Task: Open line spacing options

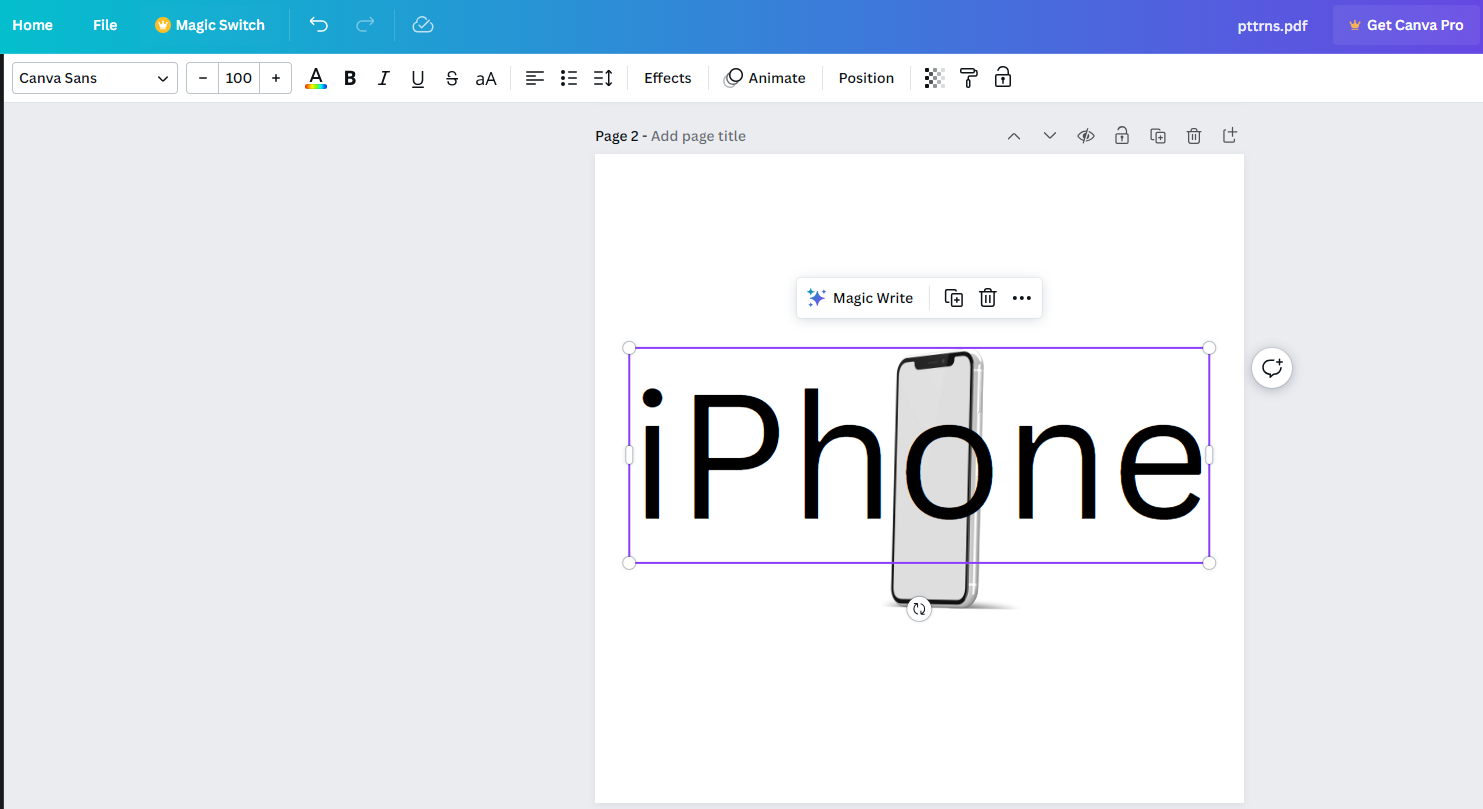Action: (603, 78)
